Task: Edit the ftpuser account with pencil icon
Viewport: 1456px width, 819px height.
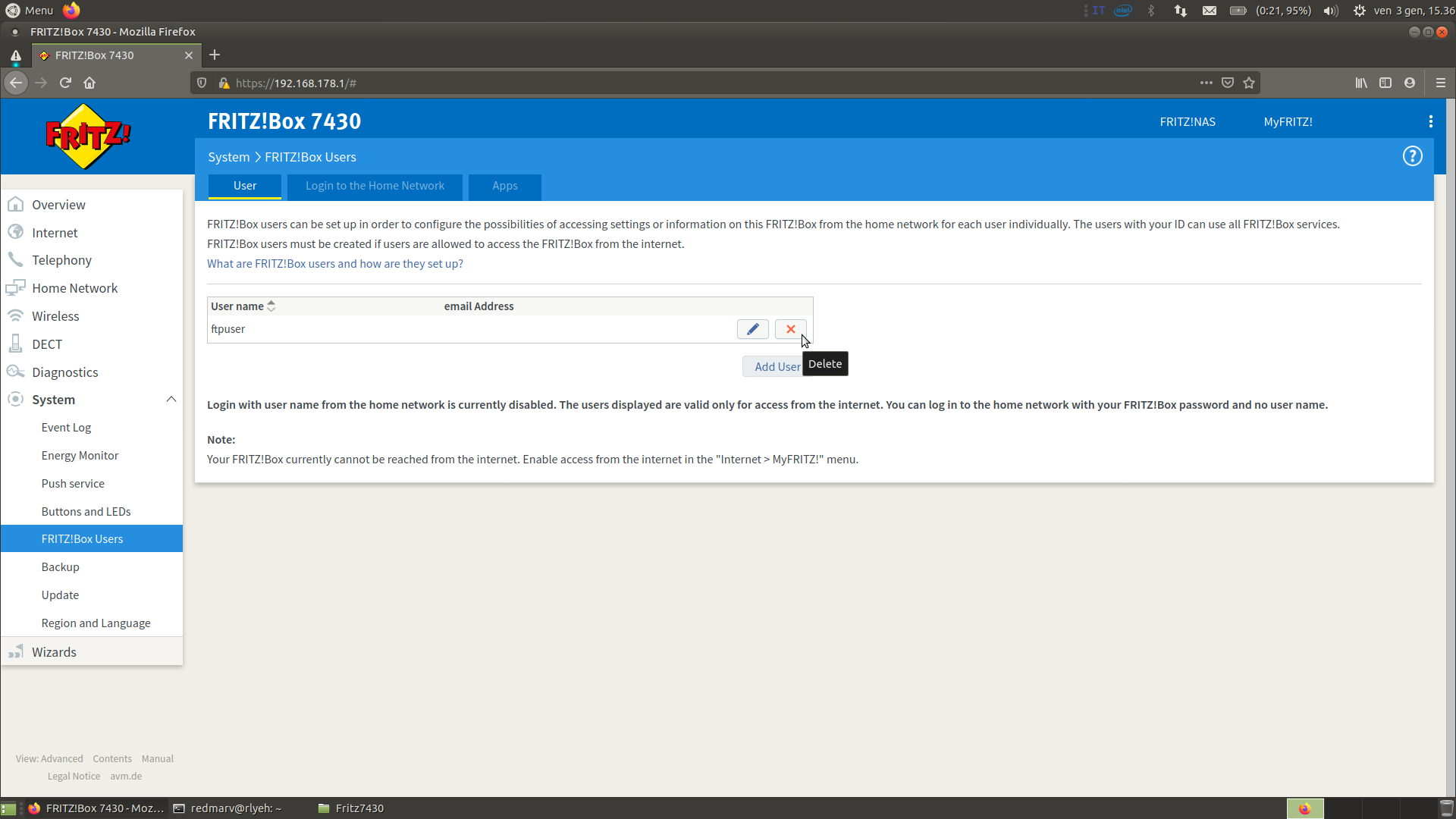Action: 752,329
